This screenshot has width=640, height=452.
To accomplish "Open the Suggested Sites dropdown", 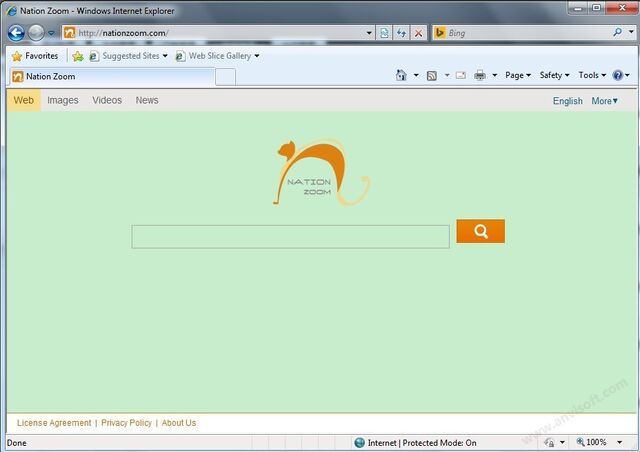I will click(x=129, y=56).
